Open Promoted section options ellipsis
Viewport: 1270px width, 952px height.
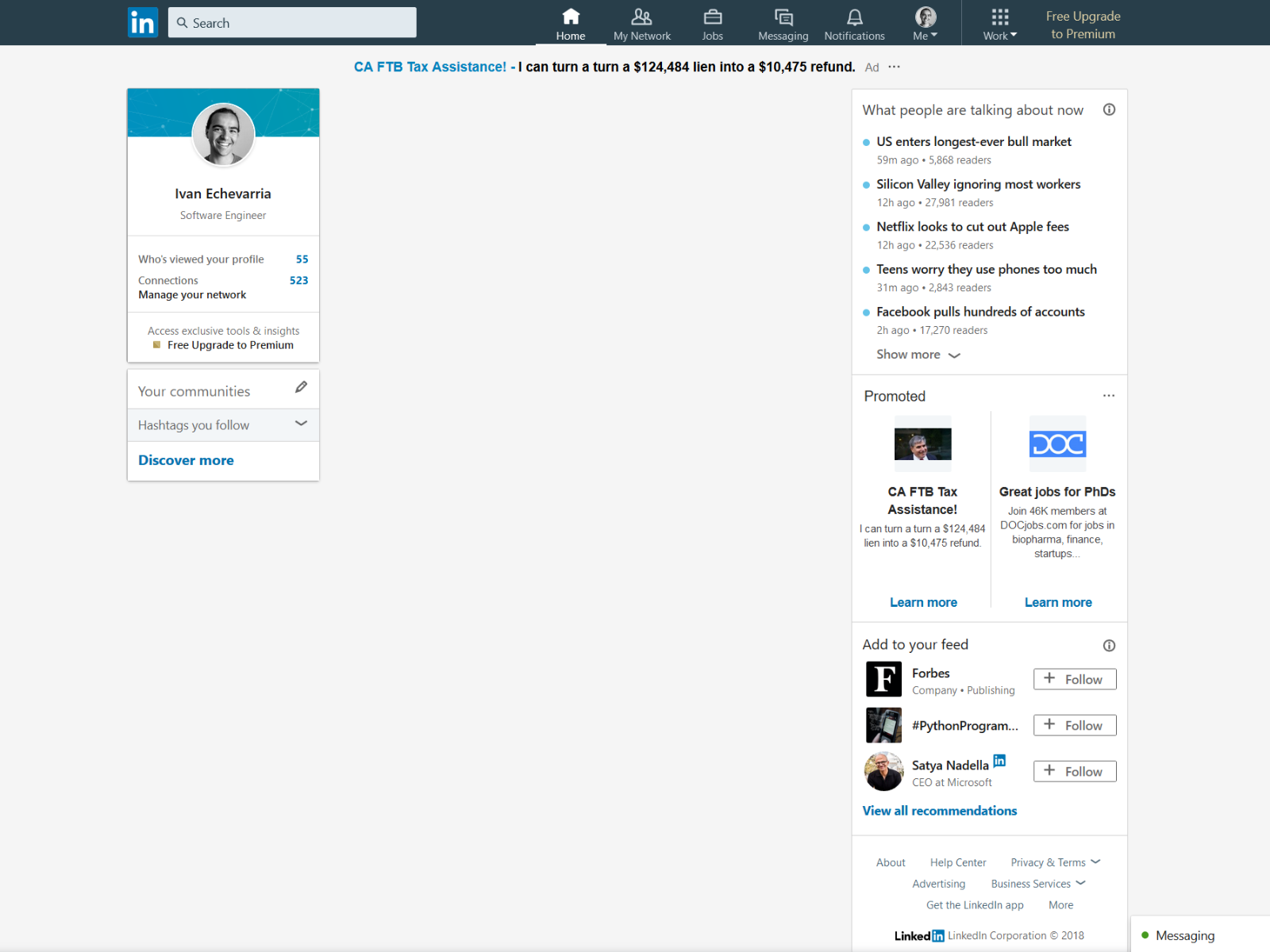pyautogui.click(x=1109, y=395)
